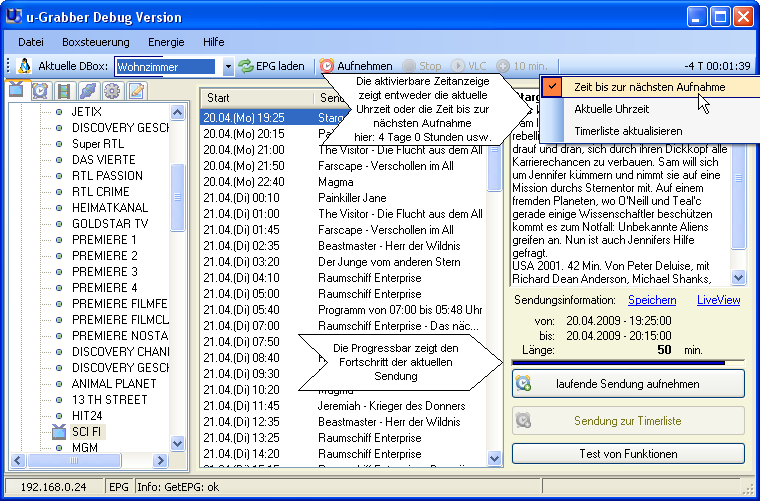Click the broadcast progress bar
Viewport: 760px width, 501px height.
coord(628,362)
